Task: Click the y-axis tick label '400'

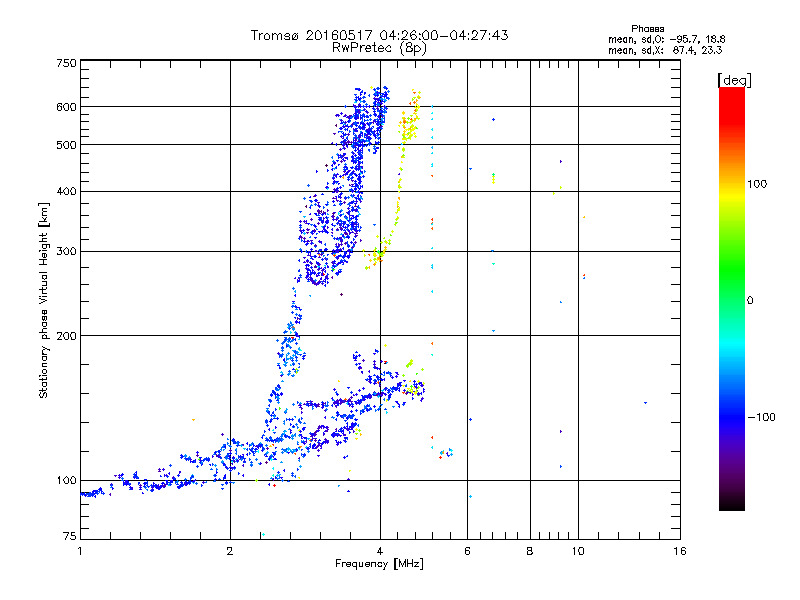Action: (x=66, y=191)
